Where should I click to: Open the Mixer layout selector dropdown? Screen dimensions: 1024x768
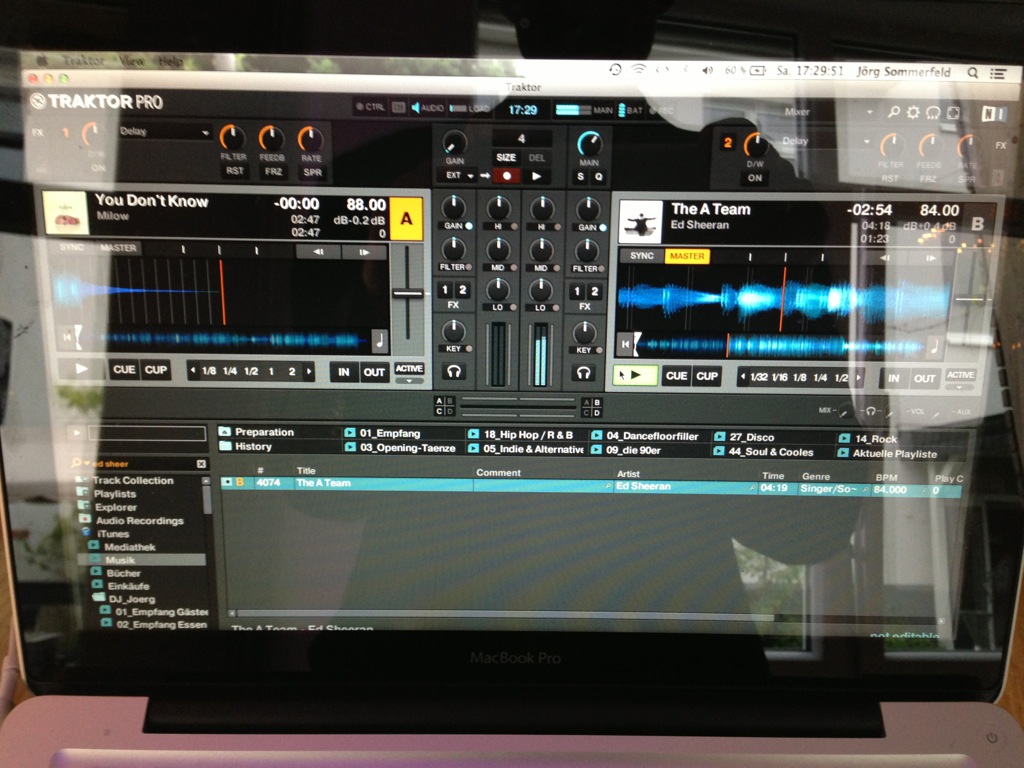point(827,112)
